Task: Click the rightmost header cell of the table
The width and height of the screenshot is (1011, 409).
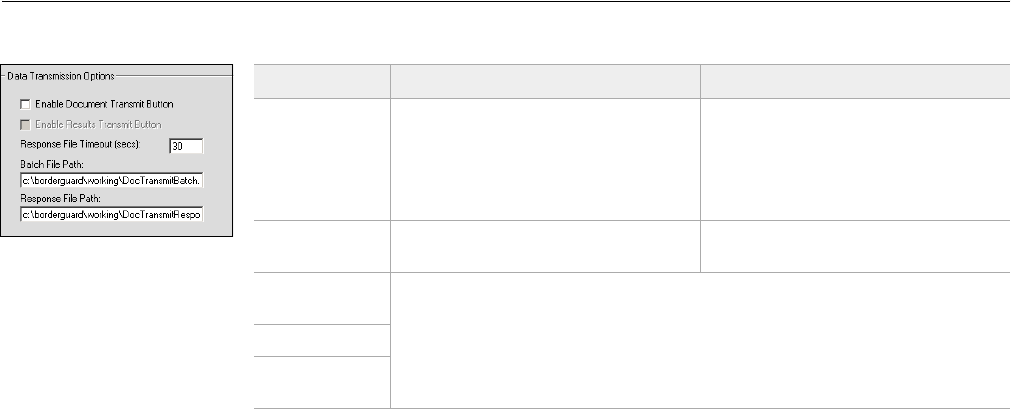Action: pos(854,82)
